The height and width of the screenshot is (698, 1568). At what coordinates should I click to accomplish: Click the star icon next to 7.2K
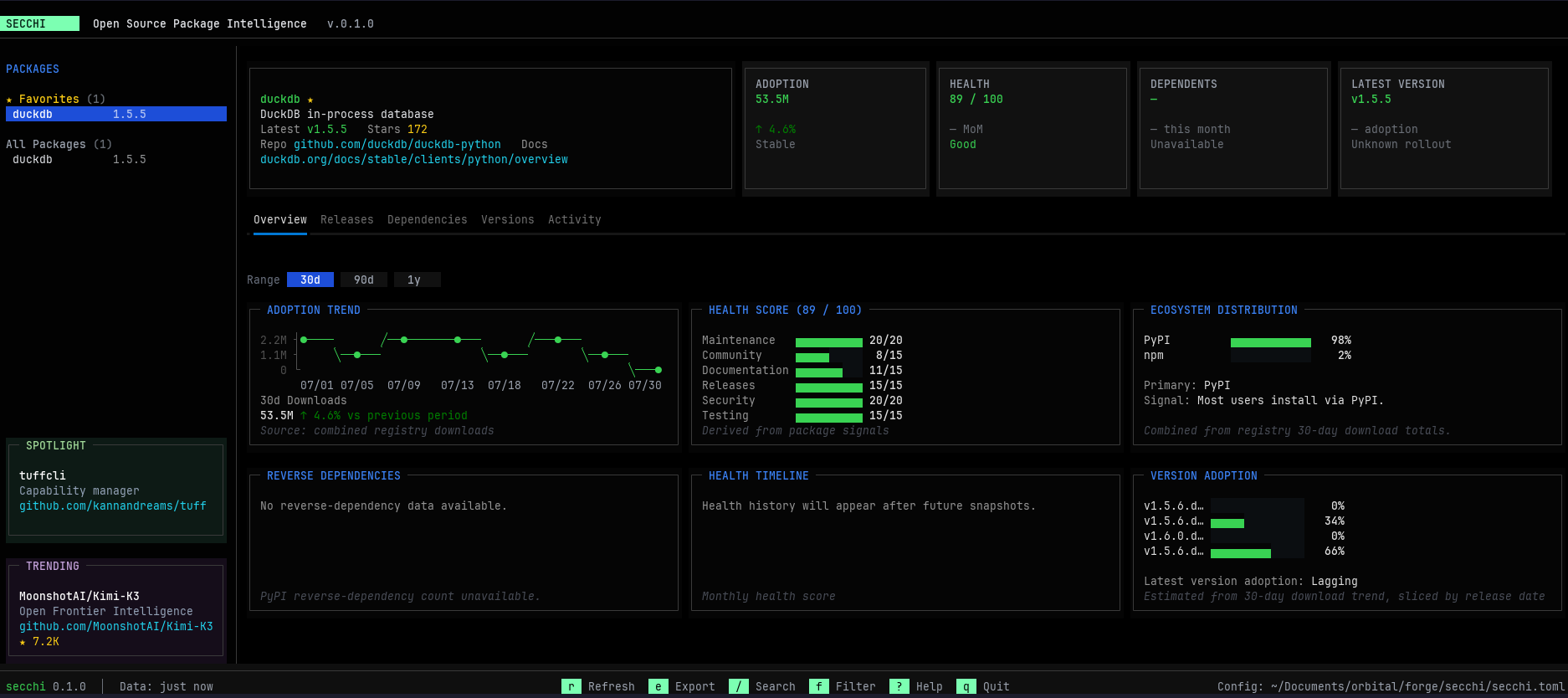pyautogui.click(x=23, y=642)
